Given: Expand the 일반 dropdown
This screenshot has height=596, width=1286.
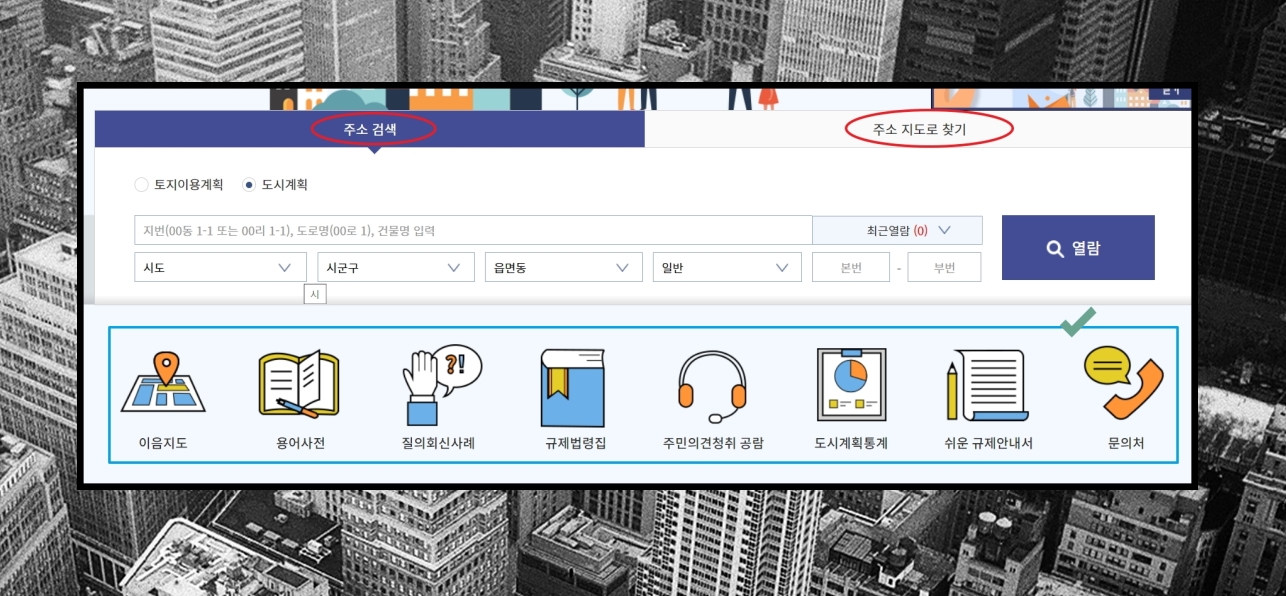Looking at the screenshot, I should point(727,267).
